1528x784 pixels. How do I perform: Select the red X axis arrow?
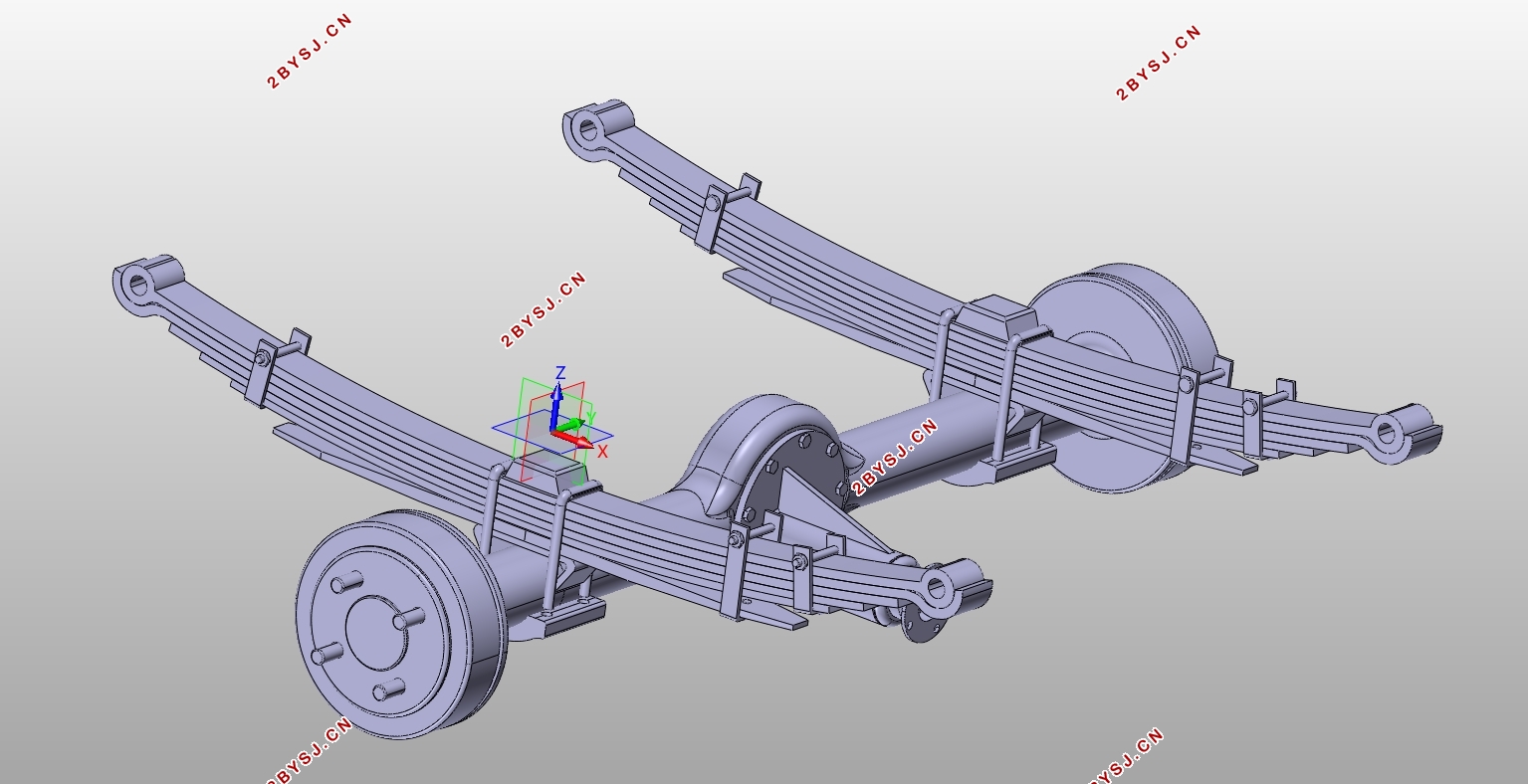pyautogui.click(x=574, y=440)
